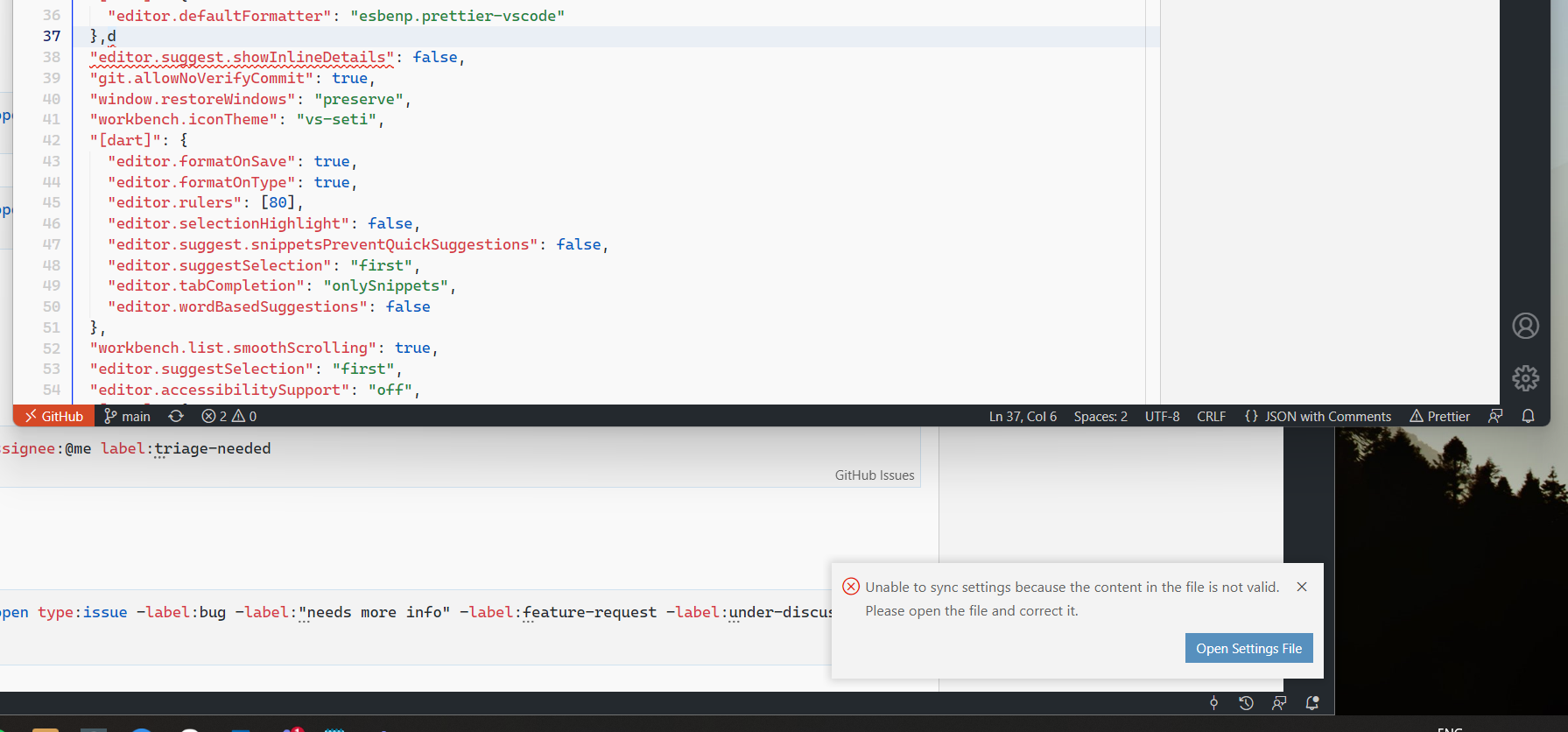Dismiss the sync settings error notification
The height and width of the screenshot is (732, 1568).
click(1302, 587)
